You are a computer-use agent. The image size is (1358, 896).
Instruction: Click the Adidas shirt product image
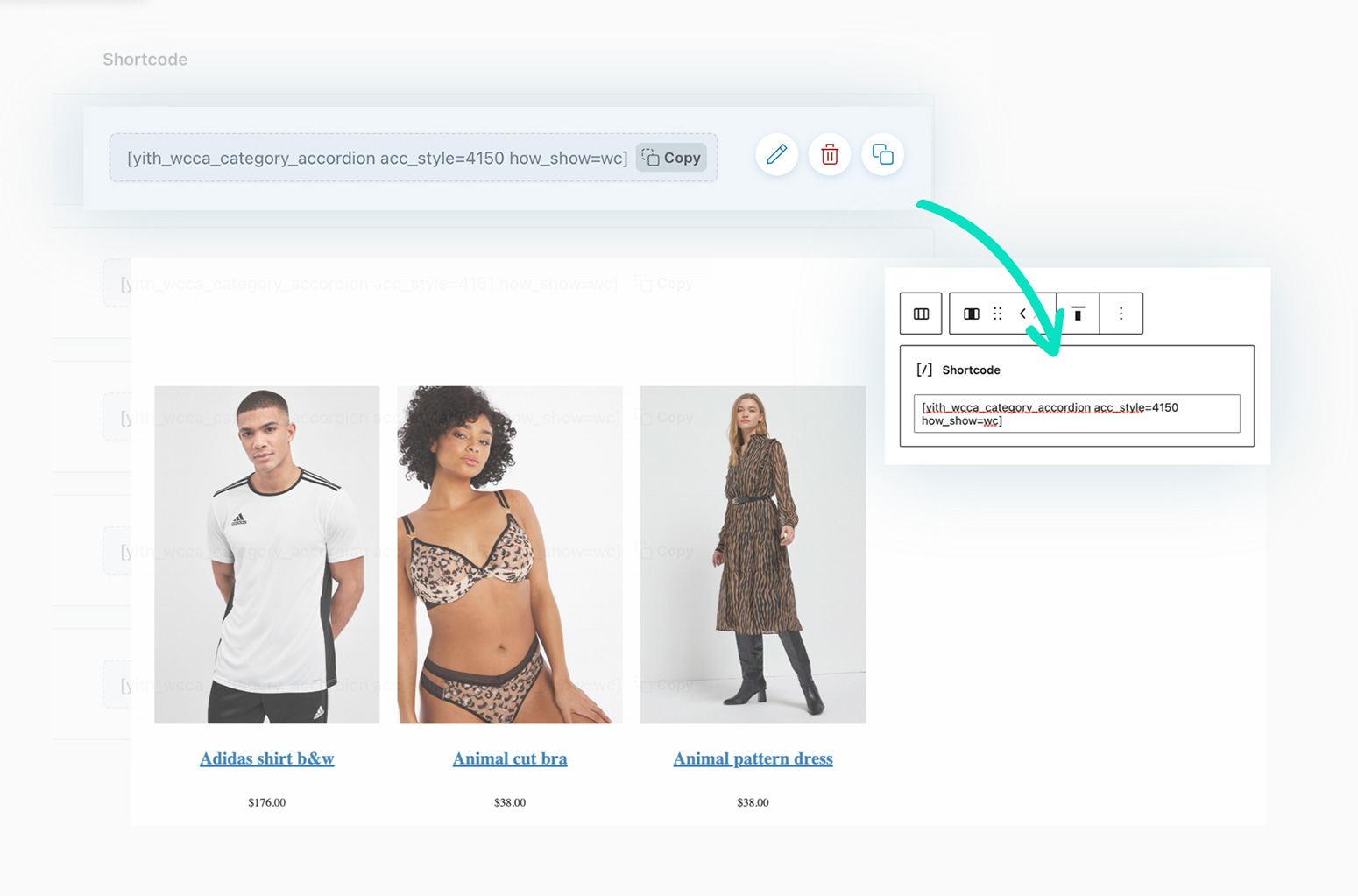click(266, 554)
